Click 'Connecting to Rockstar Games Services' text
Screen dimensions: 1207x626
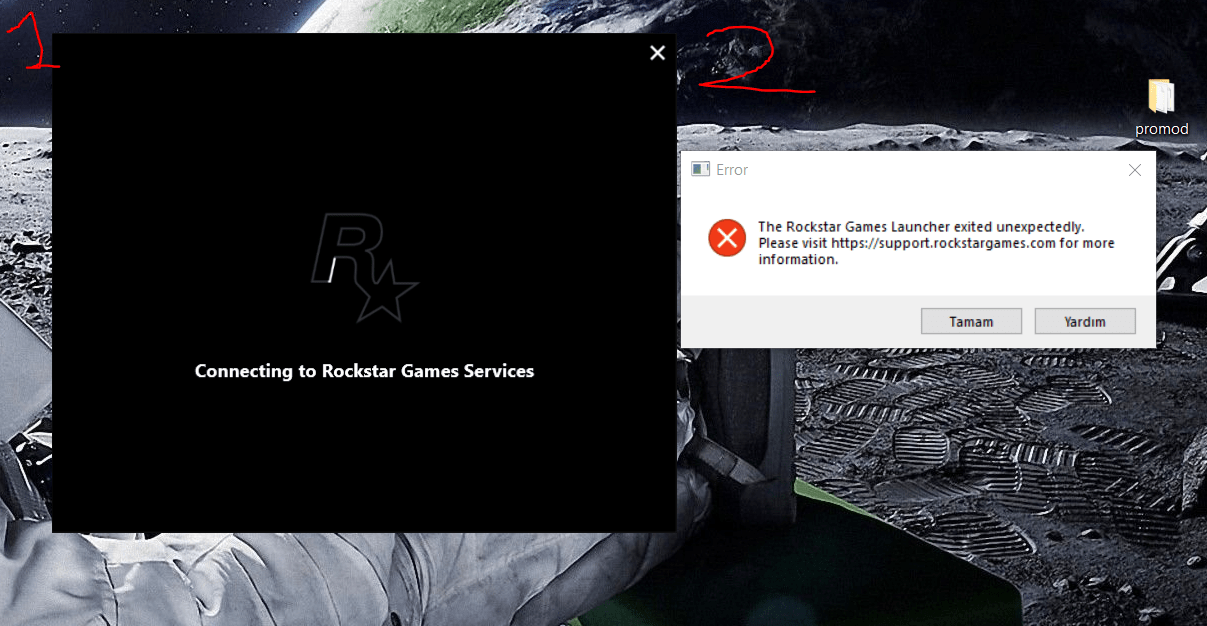pyautogui.click(x=364, y=371)
